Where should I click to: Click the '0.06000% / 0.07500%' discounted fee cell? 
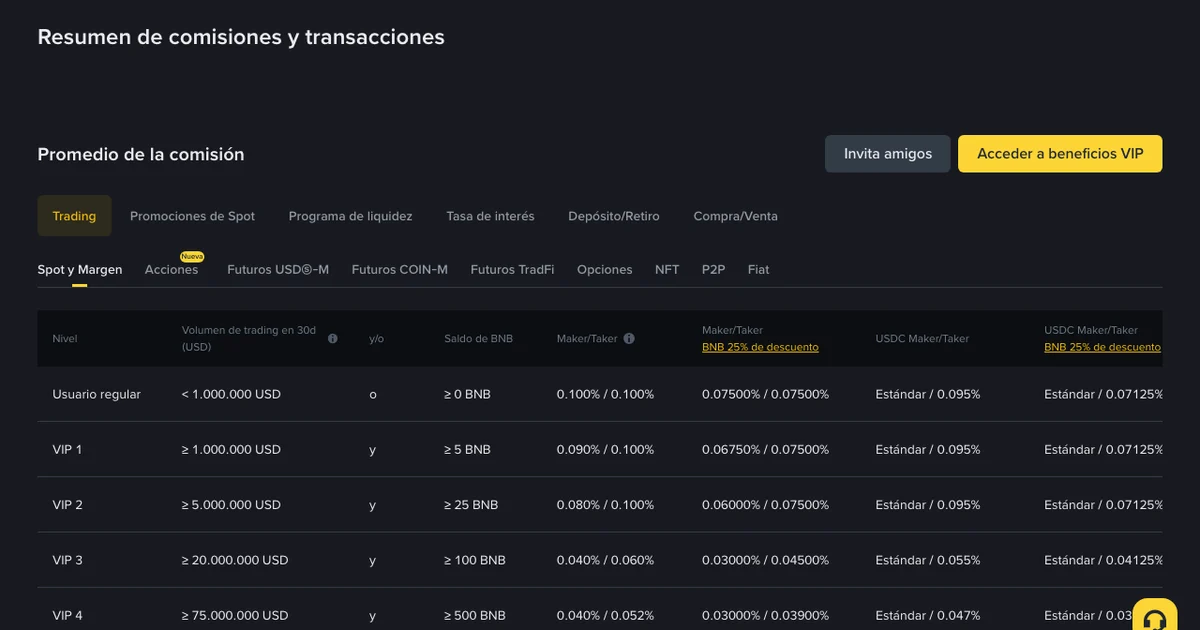click(x=765, y=505)
